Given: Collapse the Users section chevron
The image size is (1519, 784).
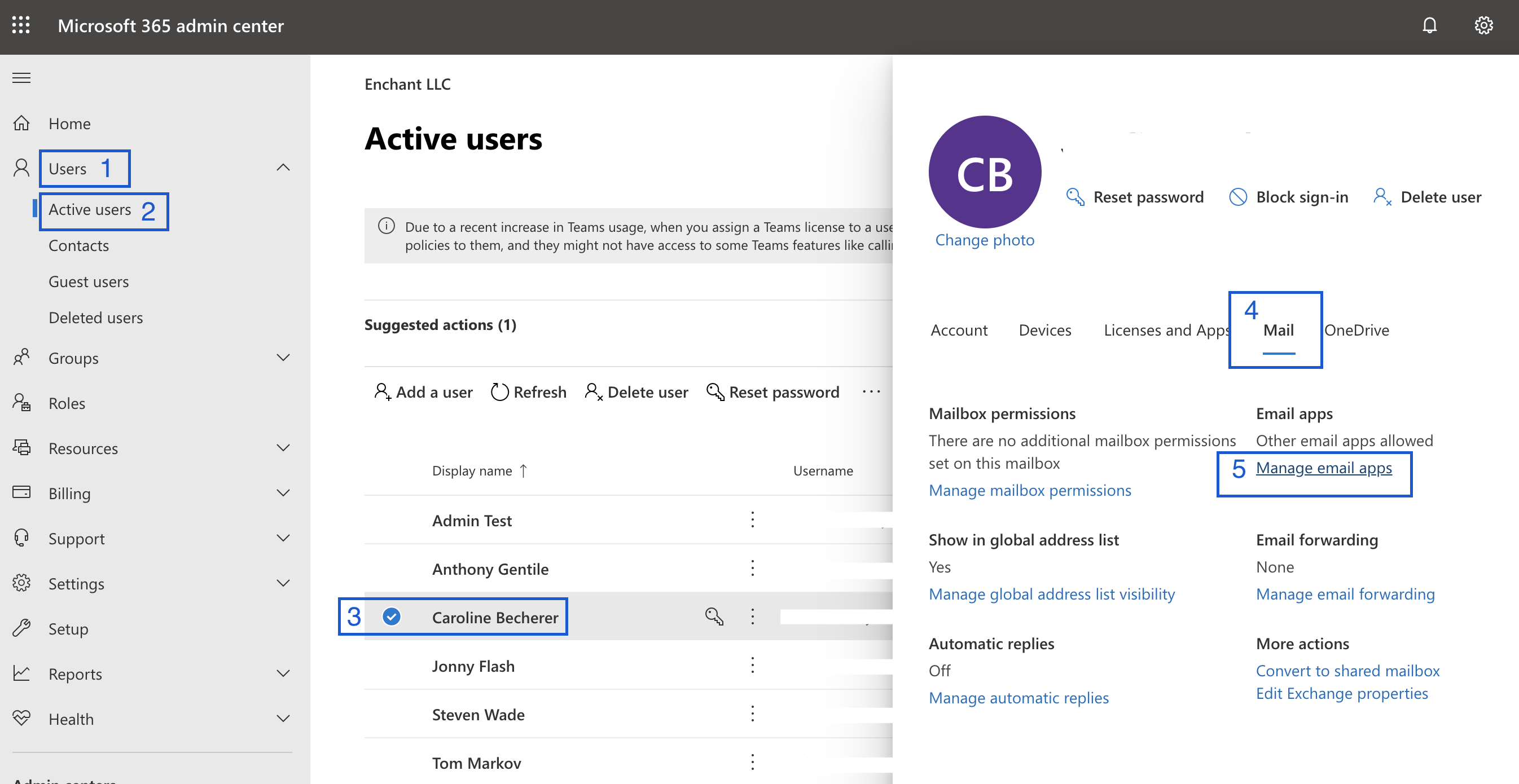Looking at the screenshot, I should [283, 168].
